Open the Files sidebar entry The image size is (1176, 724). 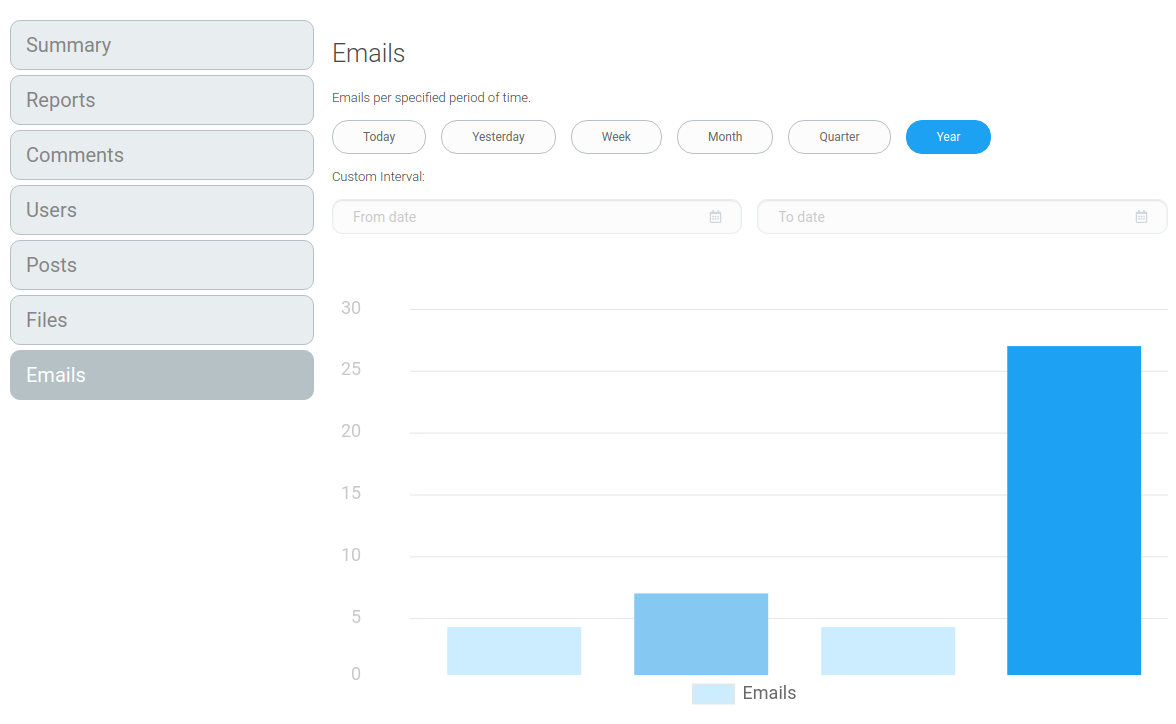(x=162, y=320)
